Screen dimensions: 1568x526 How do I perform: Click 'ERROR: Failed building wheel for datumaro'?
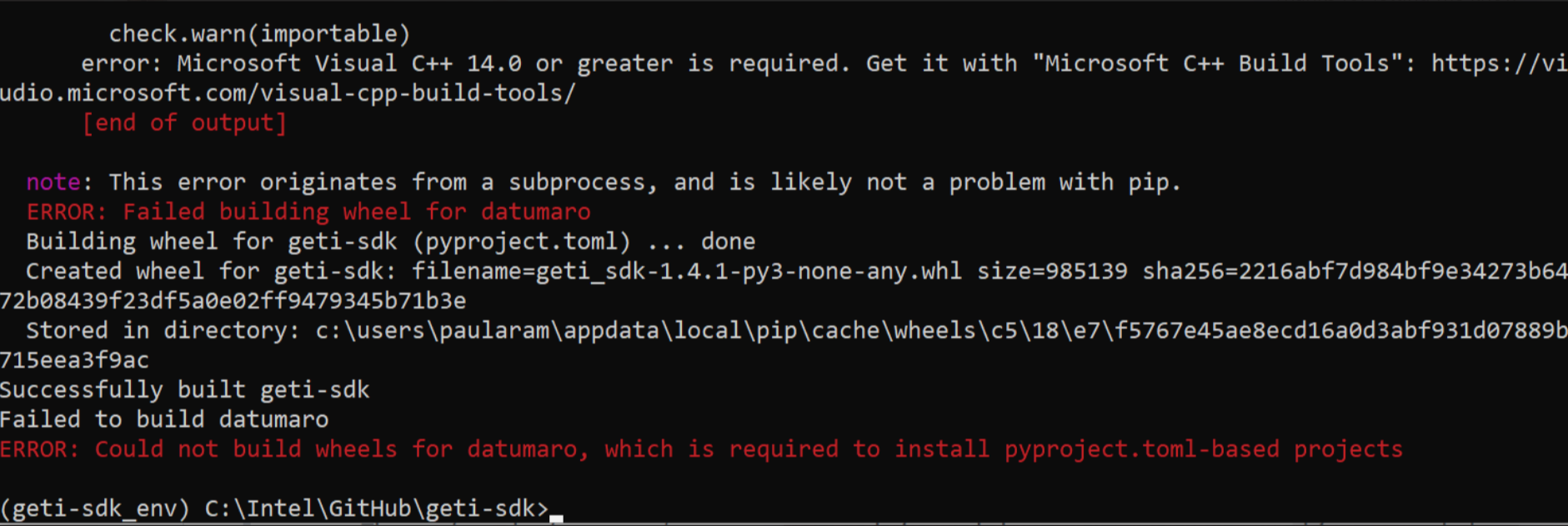pos(308,213)
